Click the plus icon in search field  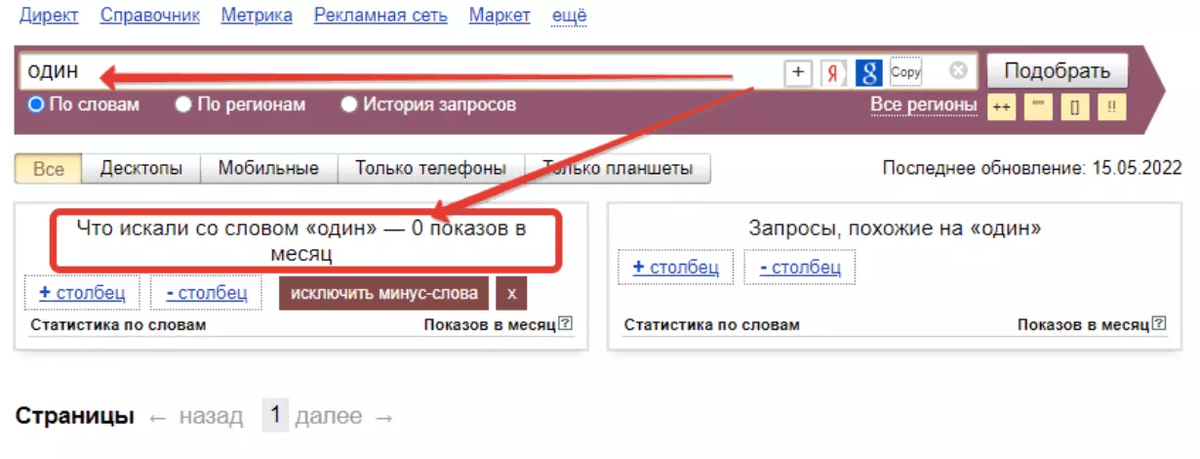coord(797,72)
